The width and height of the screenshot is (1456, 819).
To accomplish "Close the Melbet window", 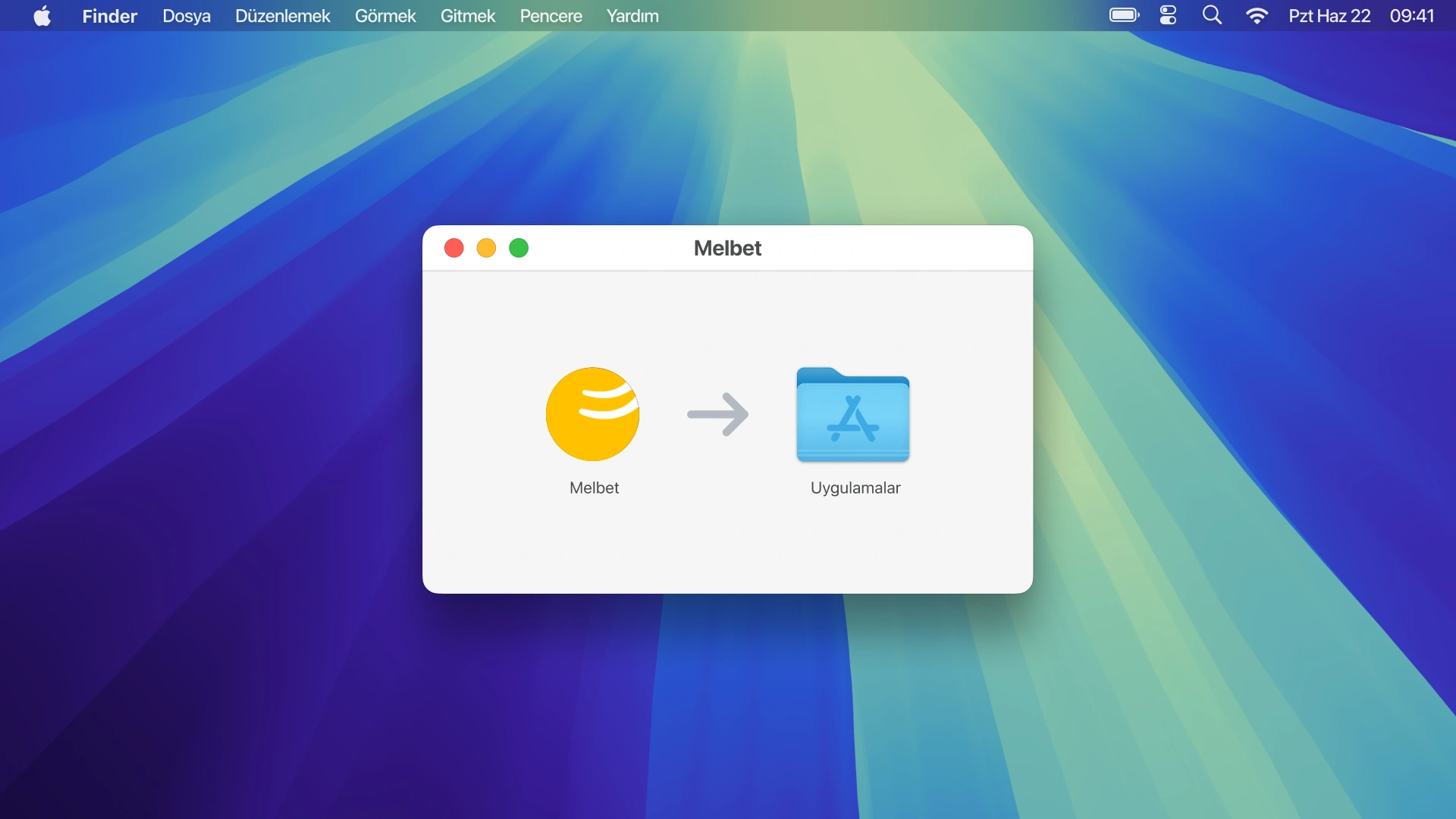I will tap(454, 248).
